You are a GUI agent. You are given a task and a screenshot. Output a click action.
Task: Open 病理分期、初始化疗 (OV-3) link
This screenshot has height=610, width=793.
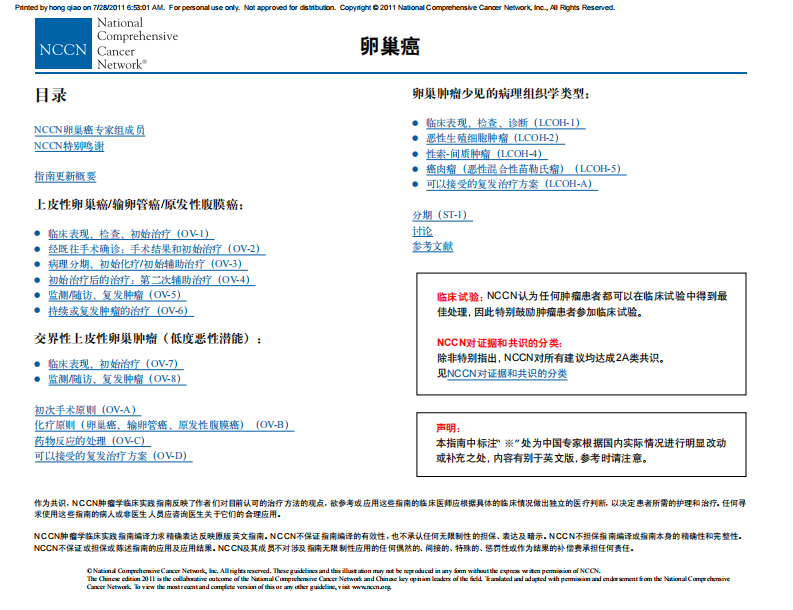coord(147,264)
